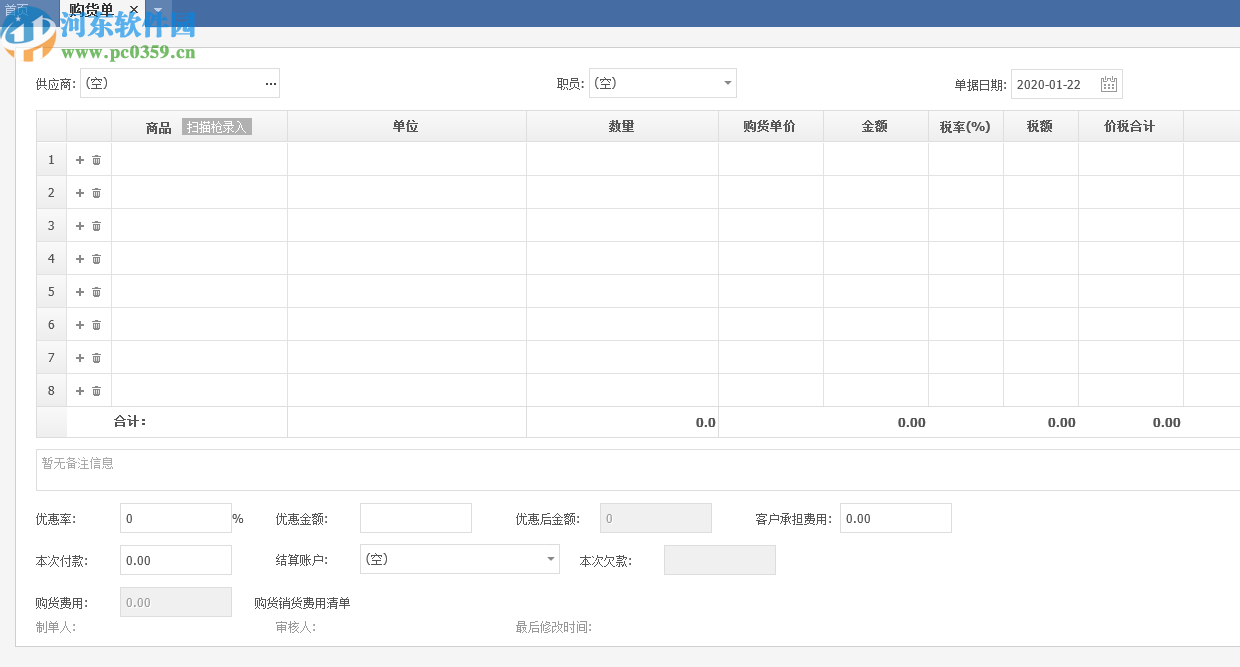The width and height of the screenshot is (1240, 667).
Task: Click the ... button to pick a 供应商
Action: coord(270,83)
